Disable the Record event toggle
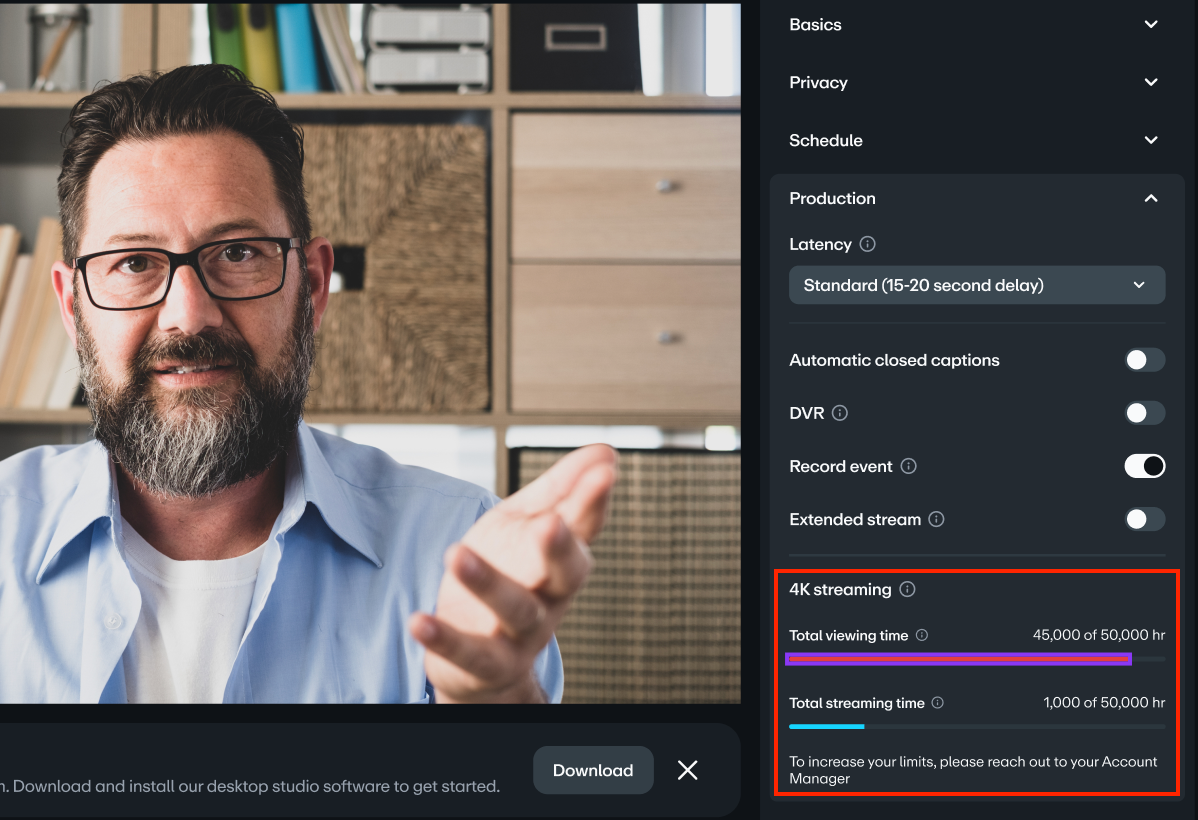 [1144, 466]
